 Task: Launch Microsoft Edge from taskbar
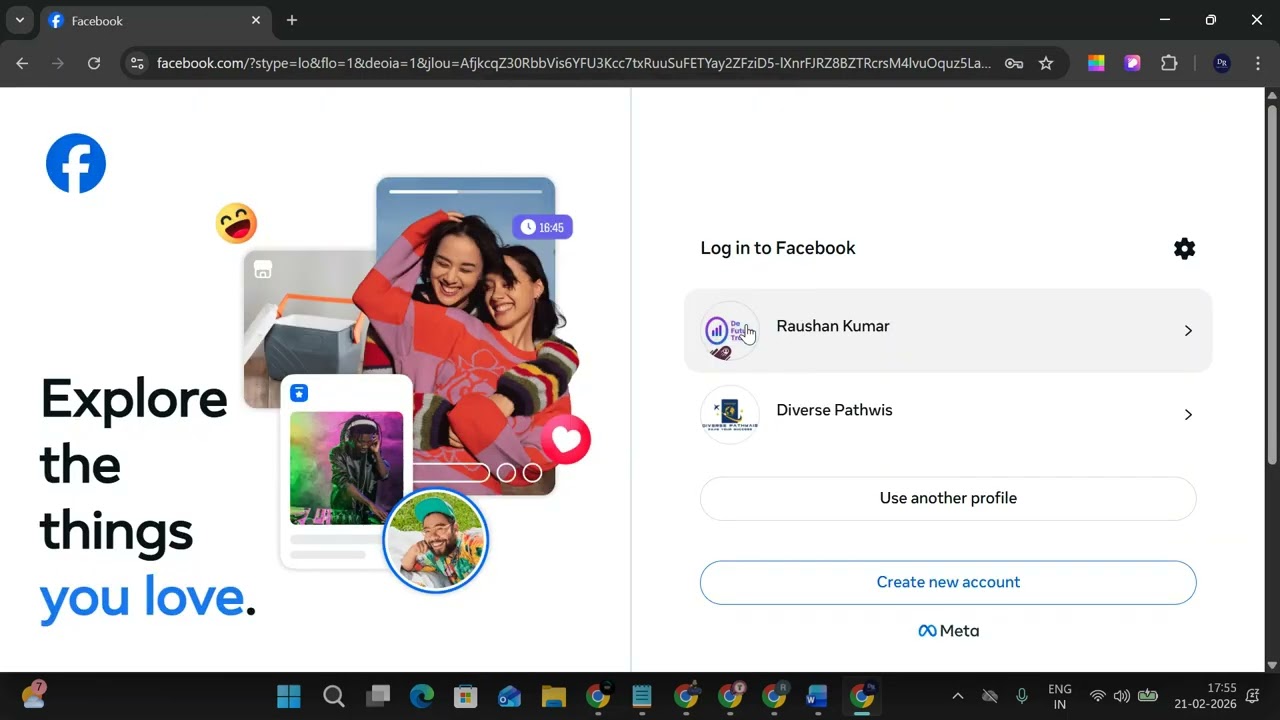pos(421,696)
